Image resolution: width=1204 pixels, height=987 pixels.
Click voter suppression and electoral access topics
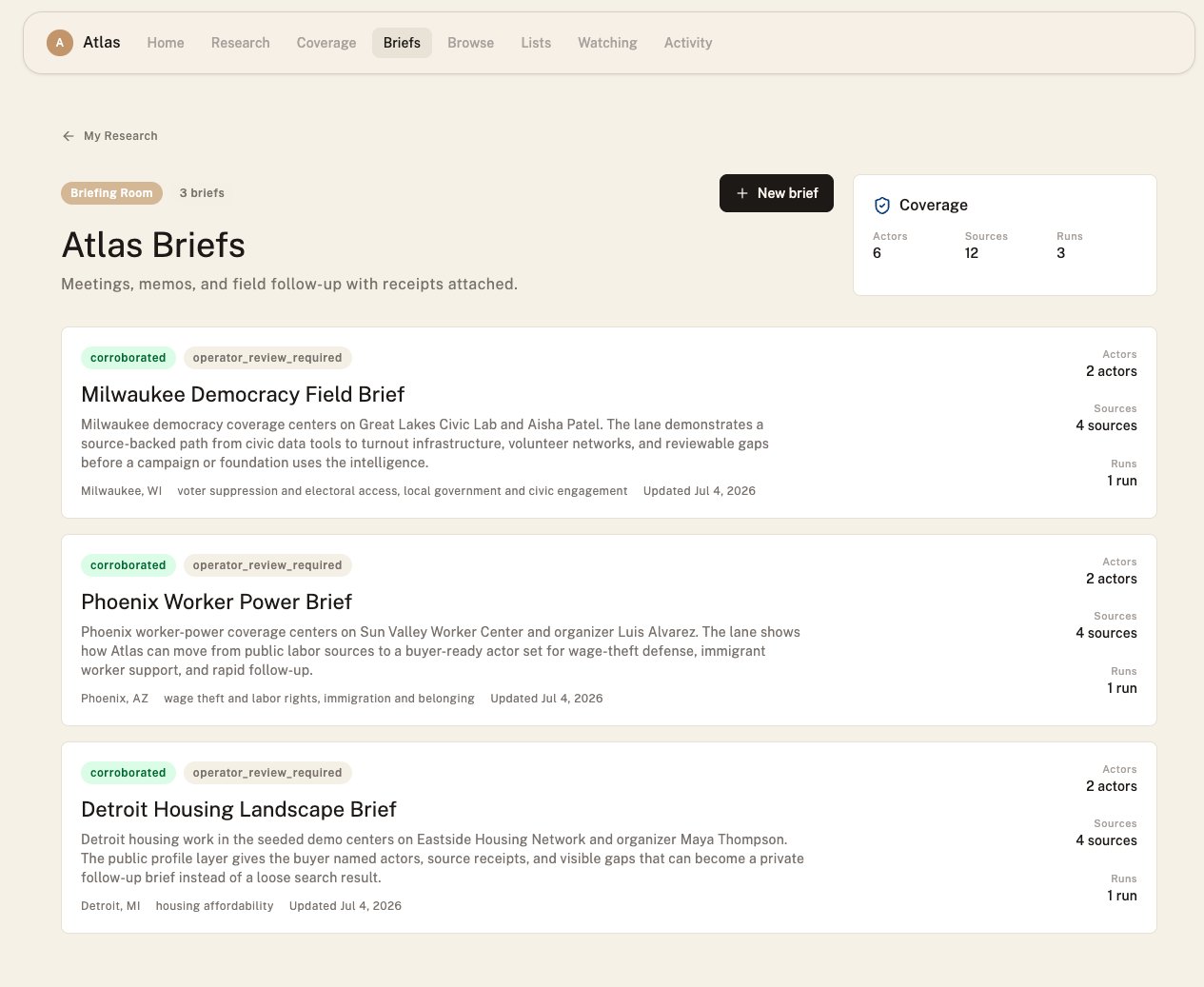pyautogui.click(x=403, y=491)
